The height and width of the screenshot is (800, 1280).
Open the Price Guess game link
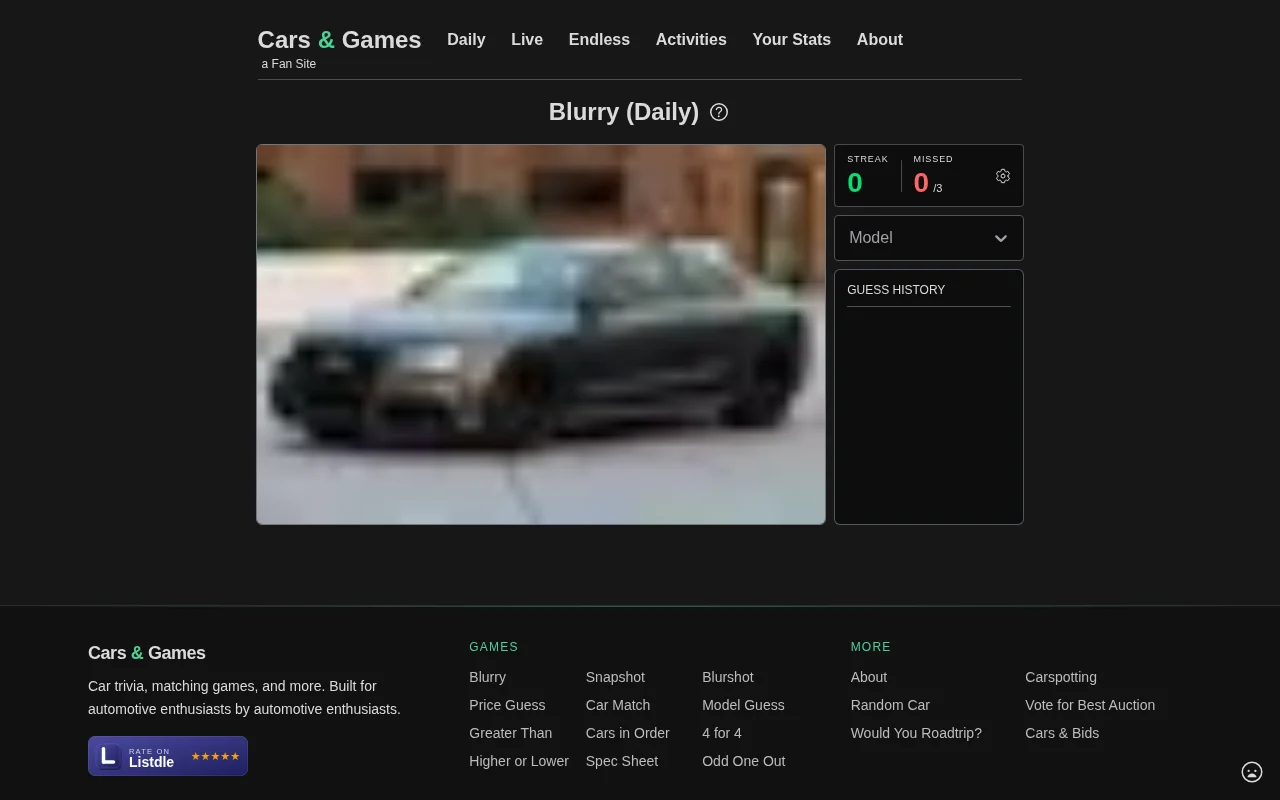pos(507,705)
